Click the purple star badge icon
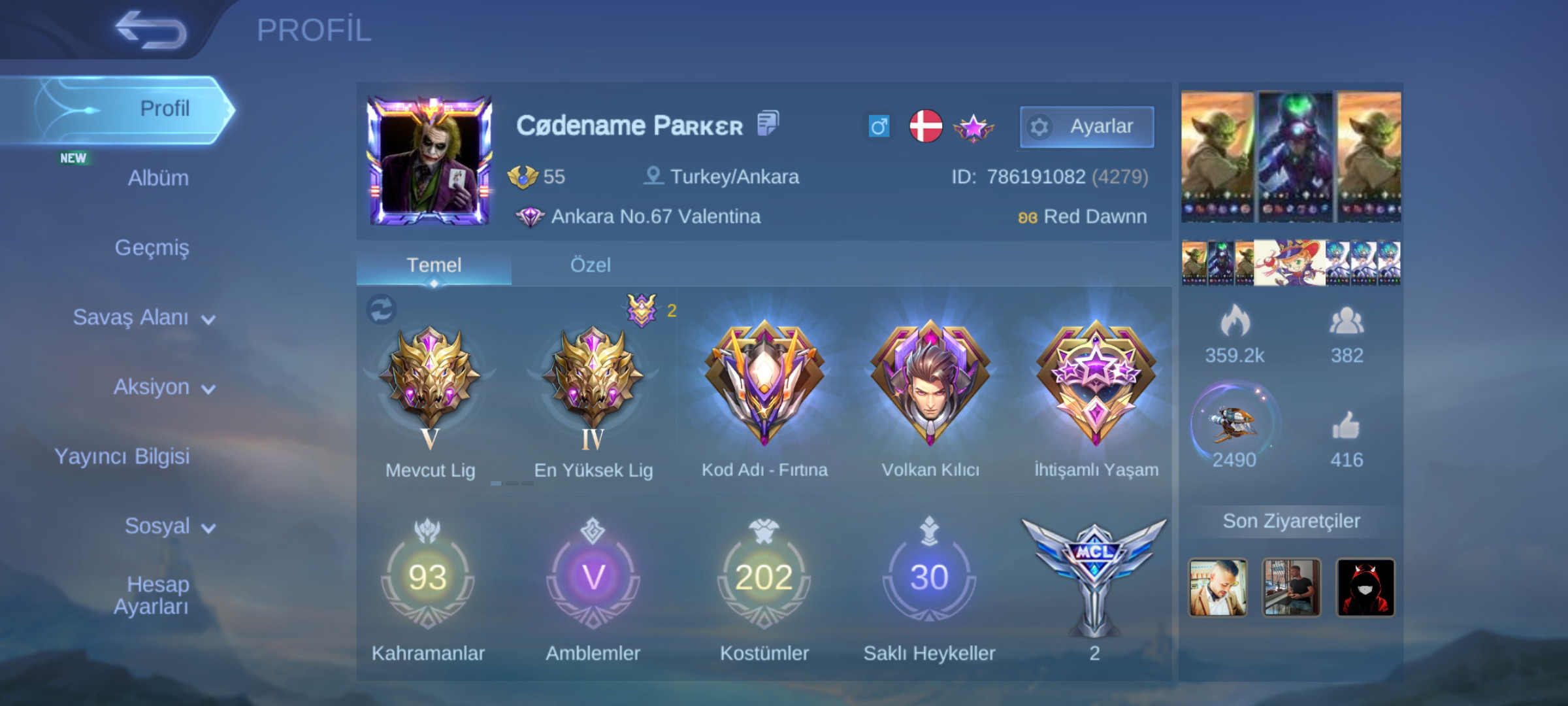1568x706 pixels. (973, 127)
